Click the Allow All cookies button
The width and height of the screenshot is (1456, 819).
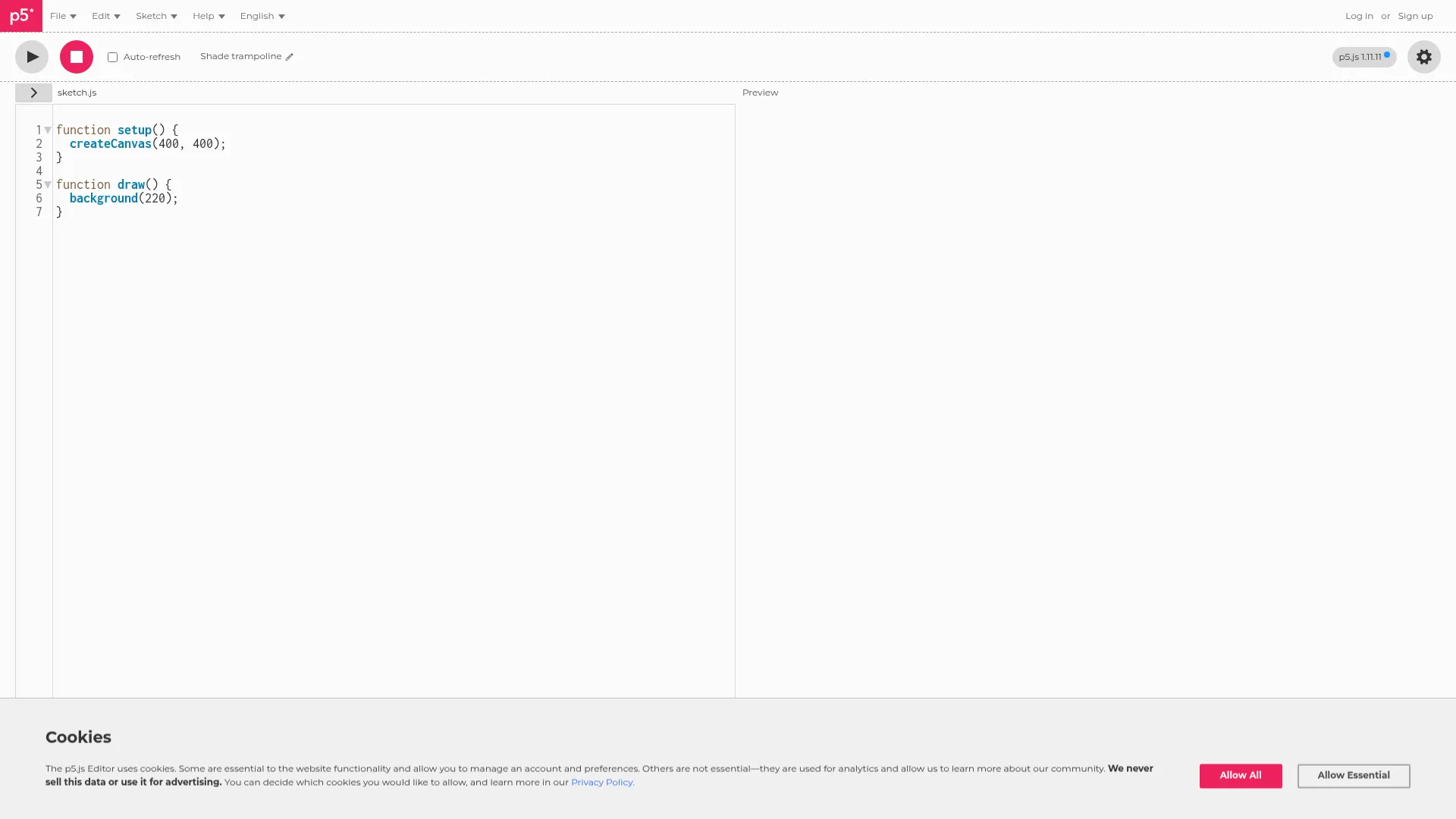click(1240, 775)
